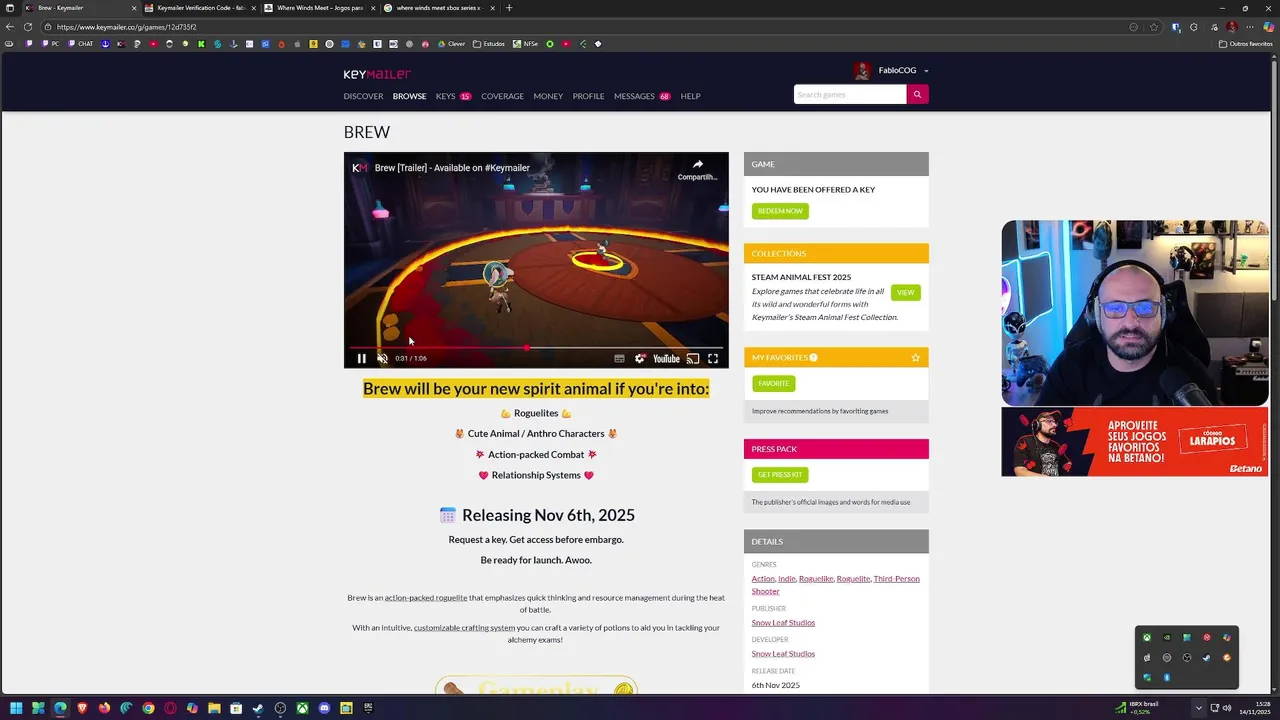Cast the video with the Cast icon
This screenshot has height=720, width=1280.
692,358
